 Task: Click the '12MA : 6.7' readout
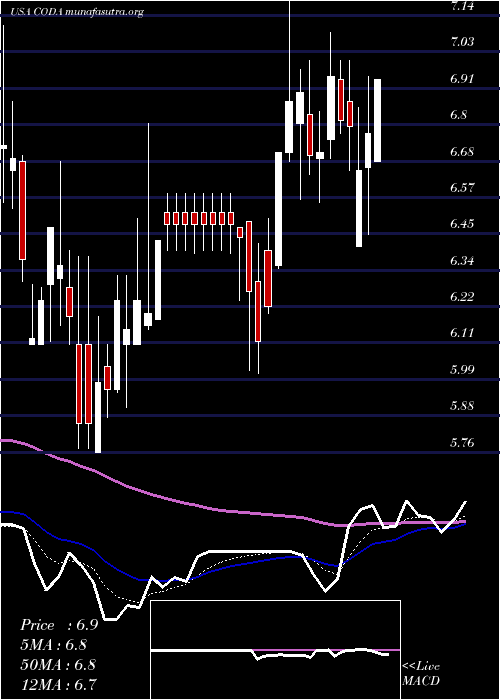point(58,684)
